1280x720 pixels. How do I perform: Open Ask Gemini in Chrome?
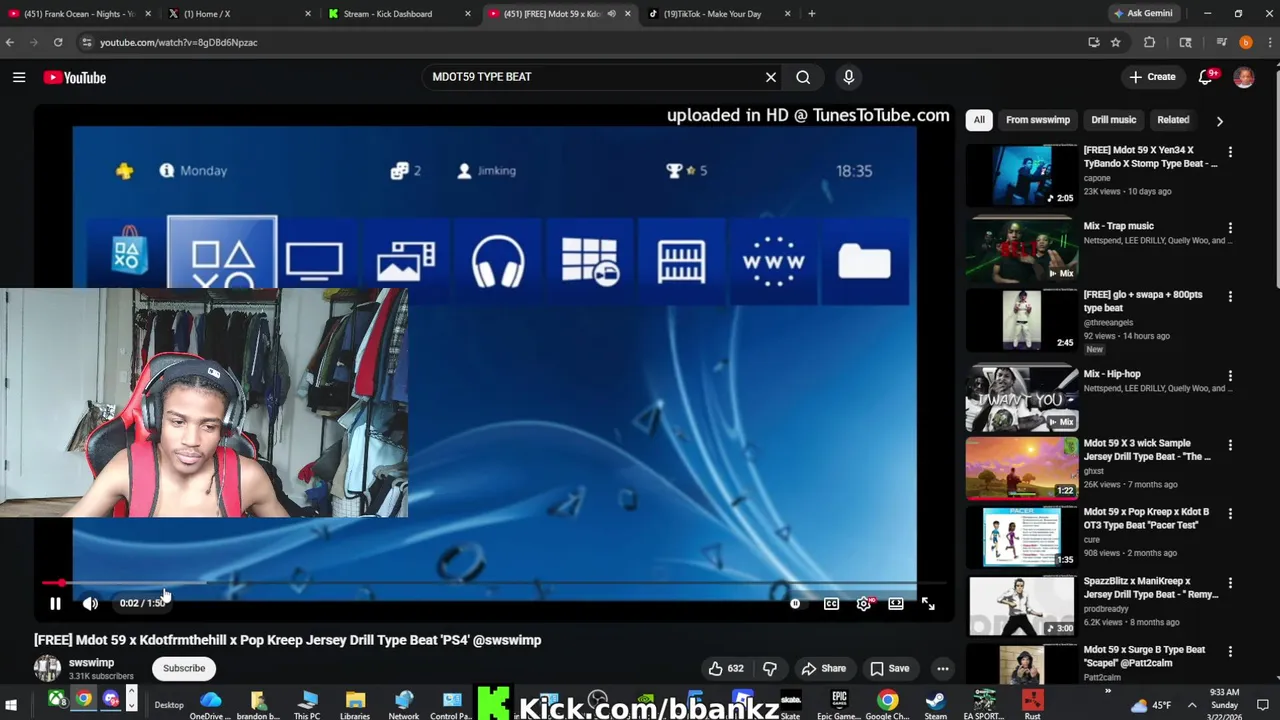point(1143,14)
